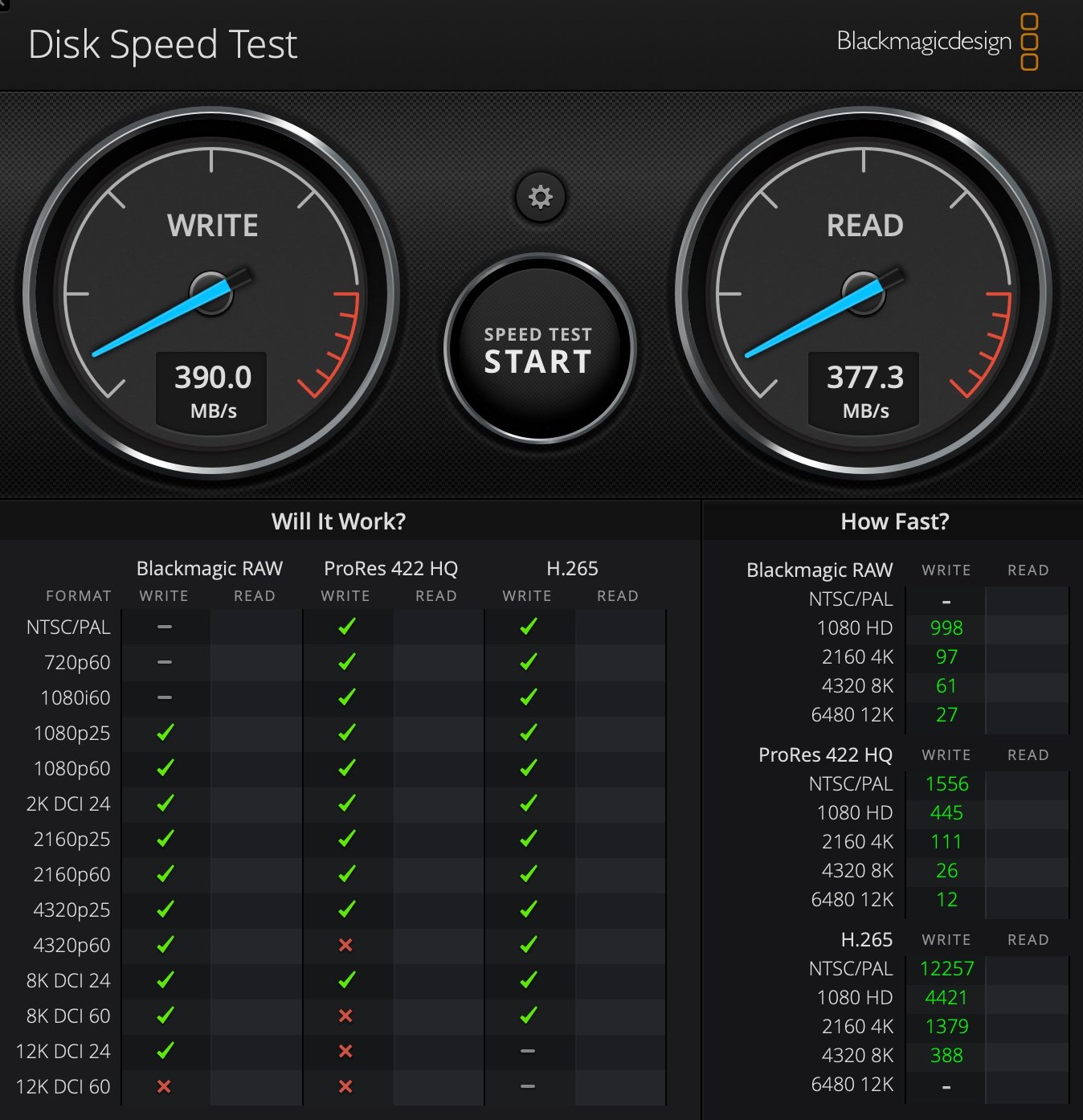This screenshot has width=1083, height=1120.
Task: Click the checkmark for 12K DCI 24 Blackmagic RAW write
Action: coord(165,1050)
